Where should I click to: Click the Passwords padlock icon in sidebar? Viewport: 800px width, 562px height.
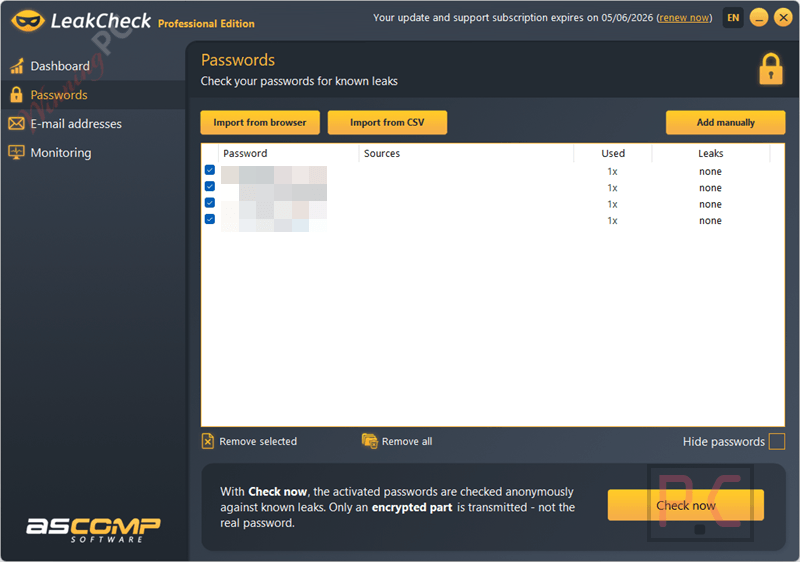tap(16, 94)
